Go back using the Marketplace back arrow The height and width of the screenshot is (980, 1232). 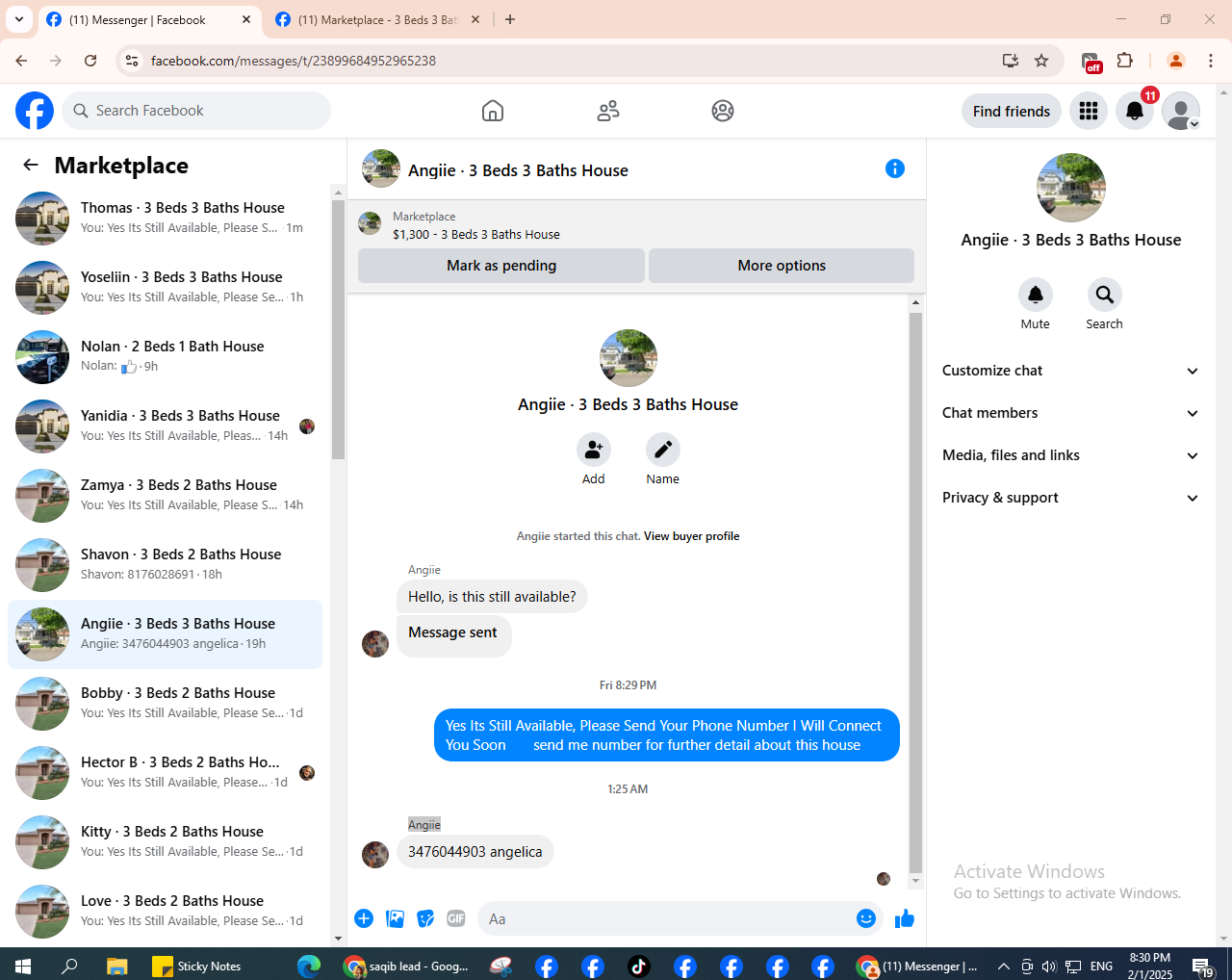point(31,165)
